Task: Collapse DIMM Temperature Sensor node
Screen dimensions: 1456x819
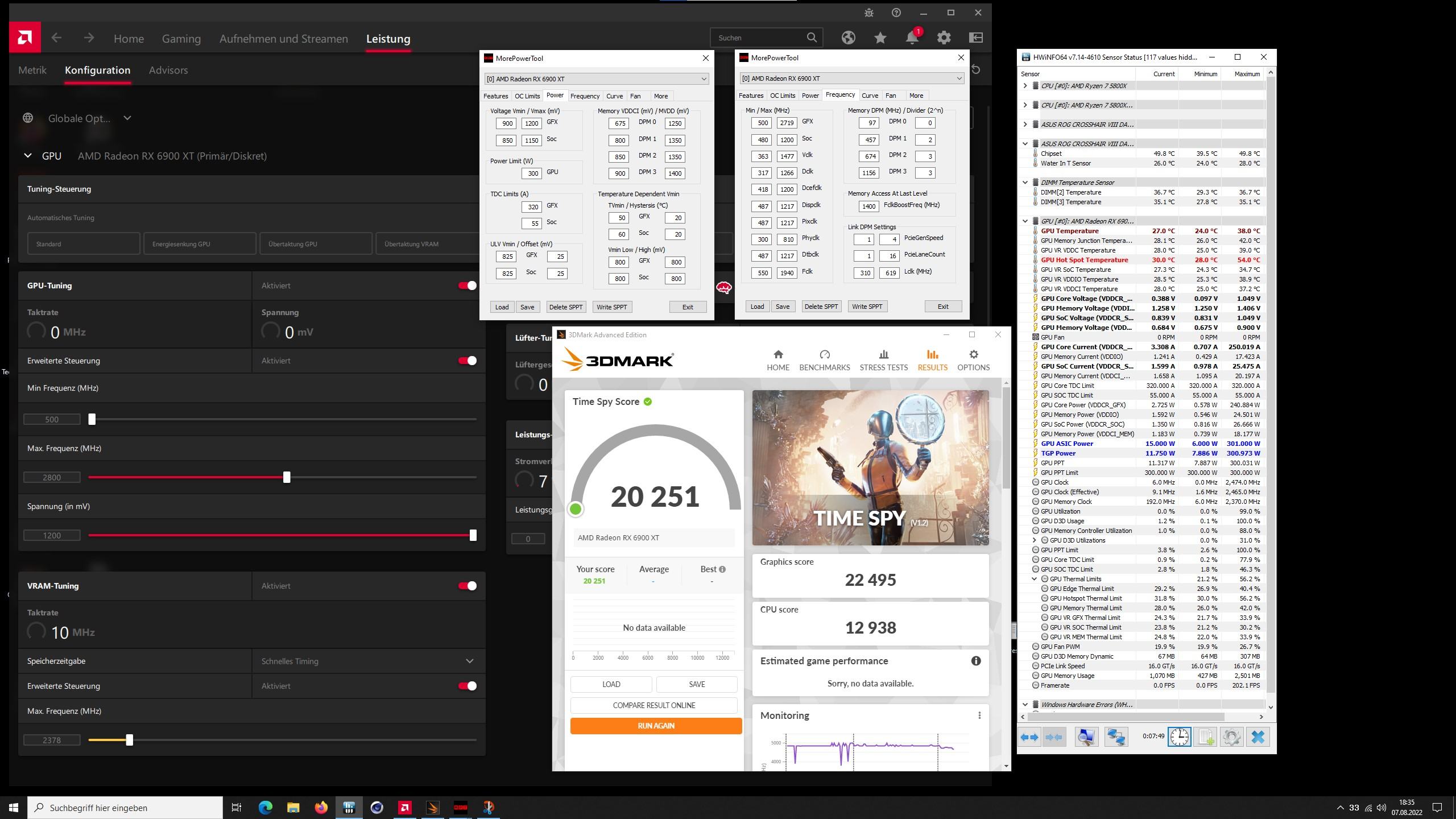Action: click(x=1025, y=183)
